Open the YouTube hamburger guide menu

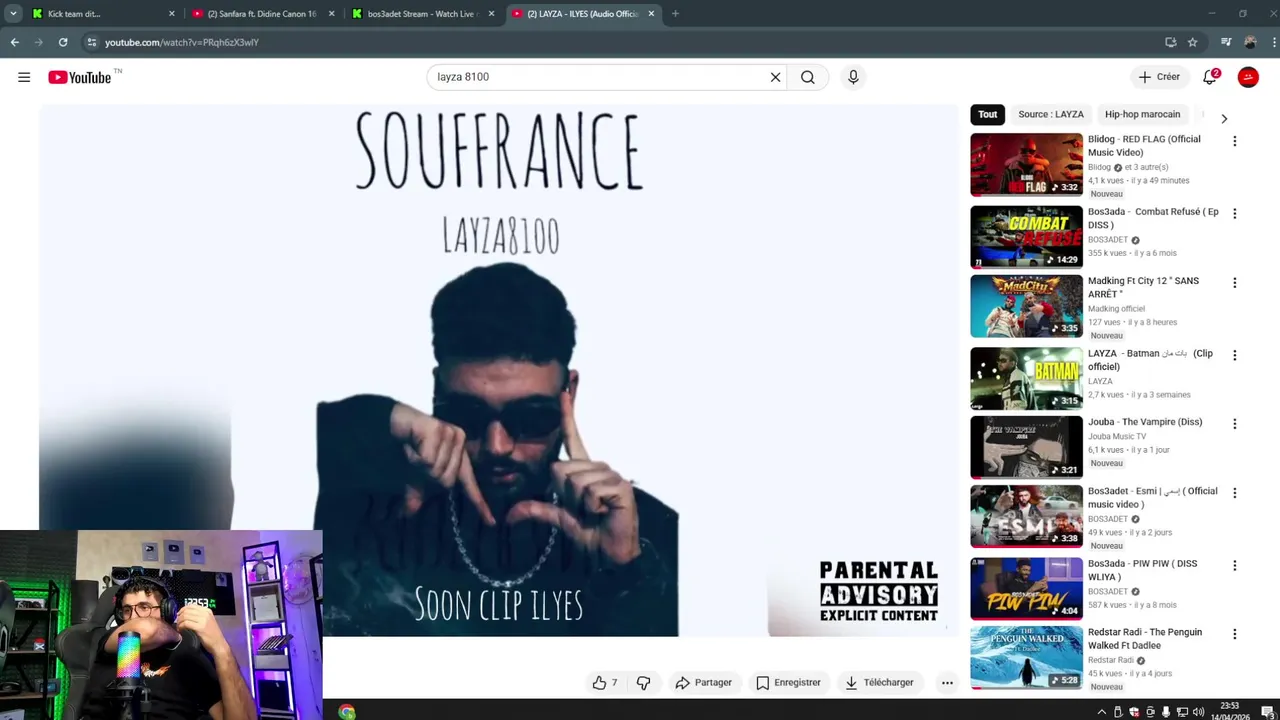(x=24, y=77)
